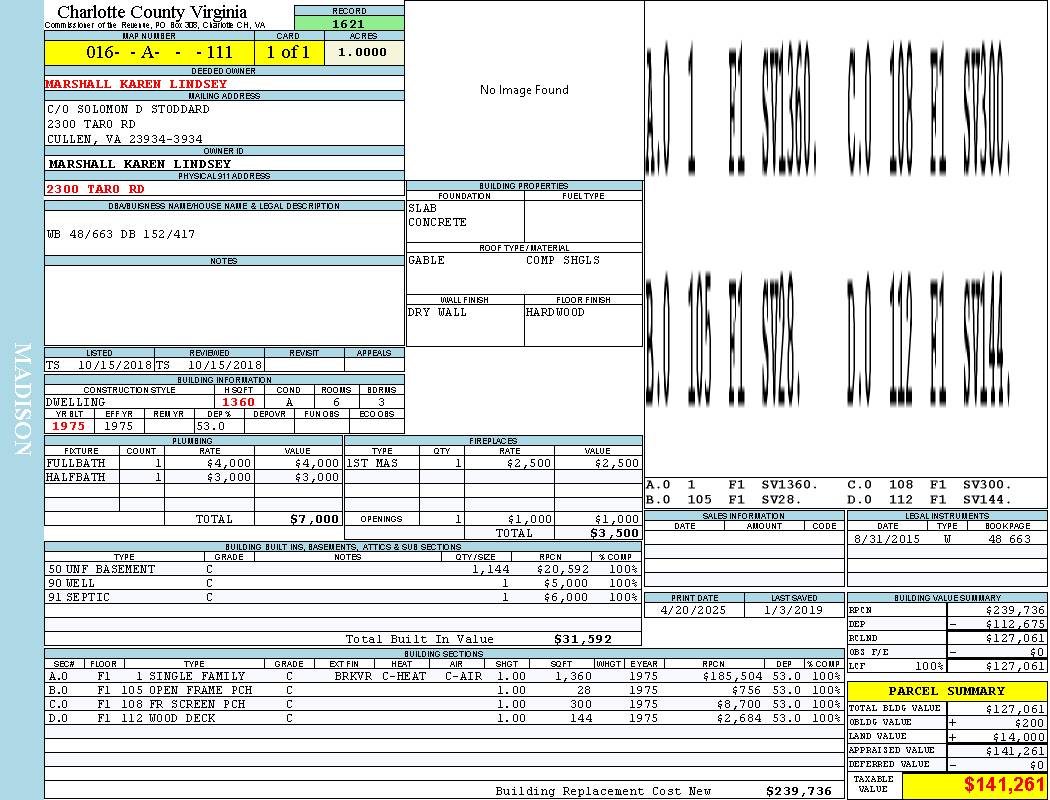Image resolution: width=1050 pixels, height=800 pixels.
Task: Click unfinished basement RPCN $20,592
Action: [x=563, y=570]
